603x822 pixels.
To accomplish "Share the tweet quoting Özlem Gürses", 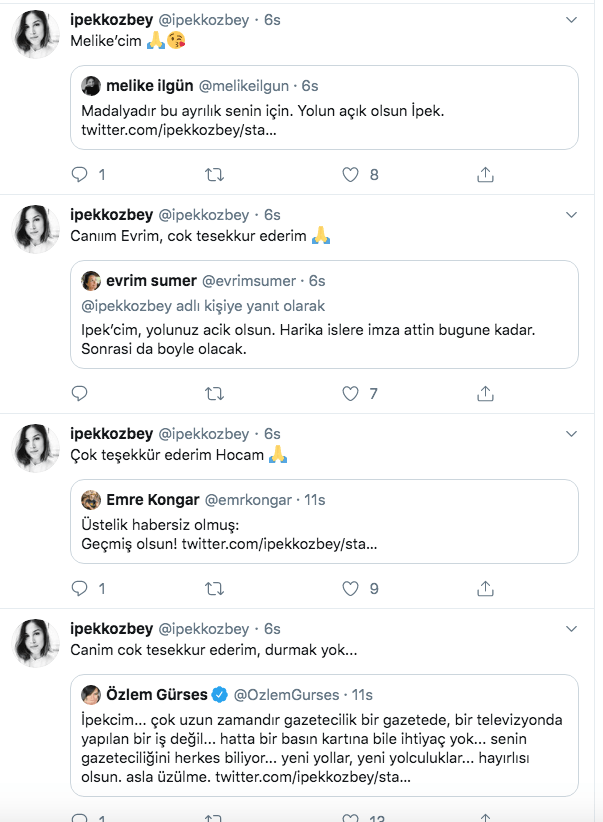I will (486, 816).
